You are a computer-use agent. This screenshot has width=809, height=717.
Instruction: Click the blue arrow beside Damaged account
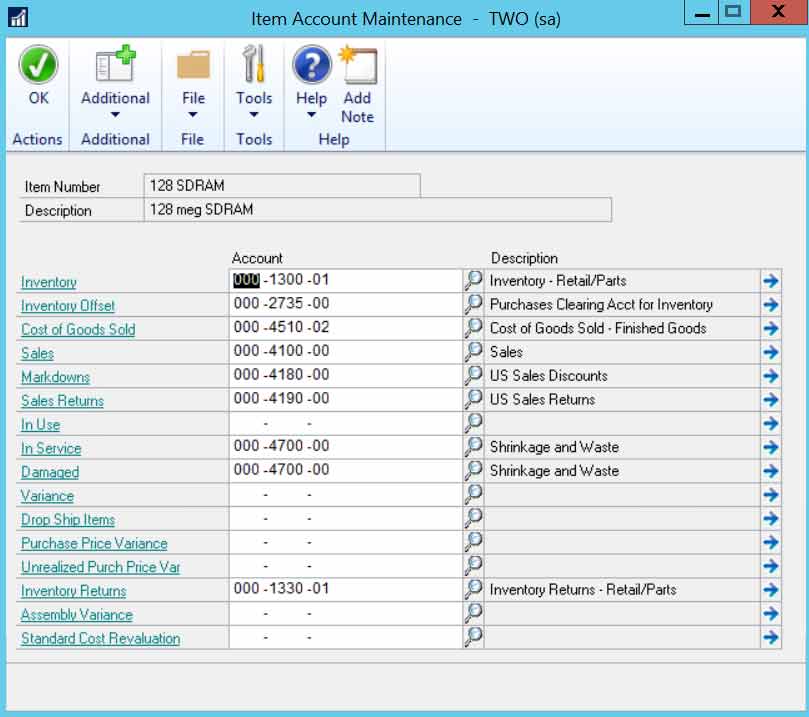[x=770, y=470]
